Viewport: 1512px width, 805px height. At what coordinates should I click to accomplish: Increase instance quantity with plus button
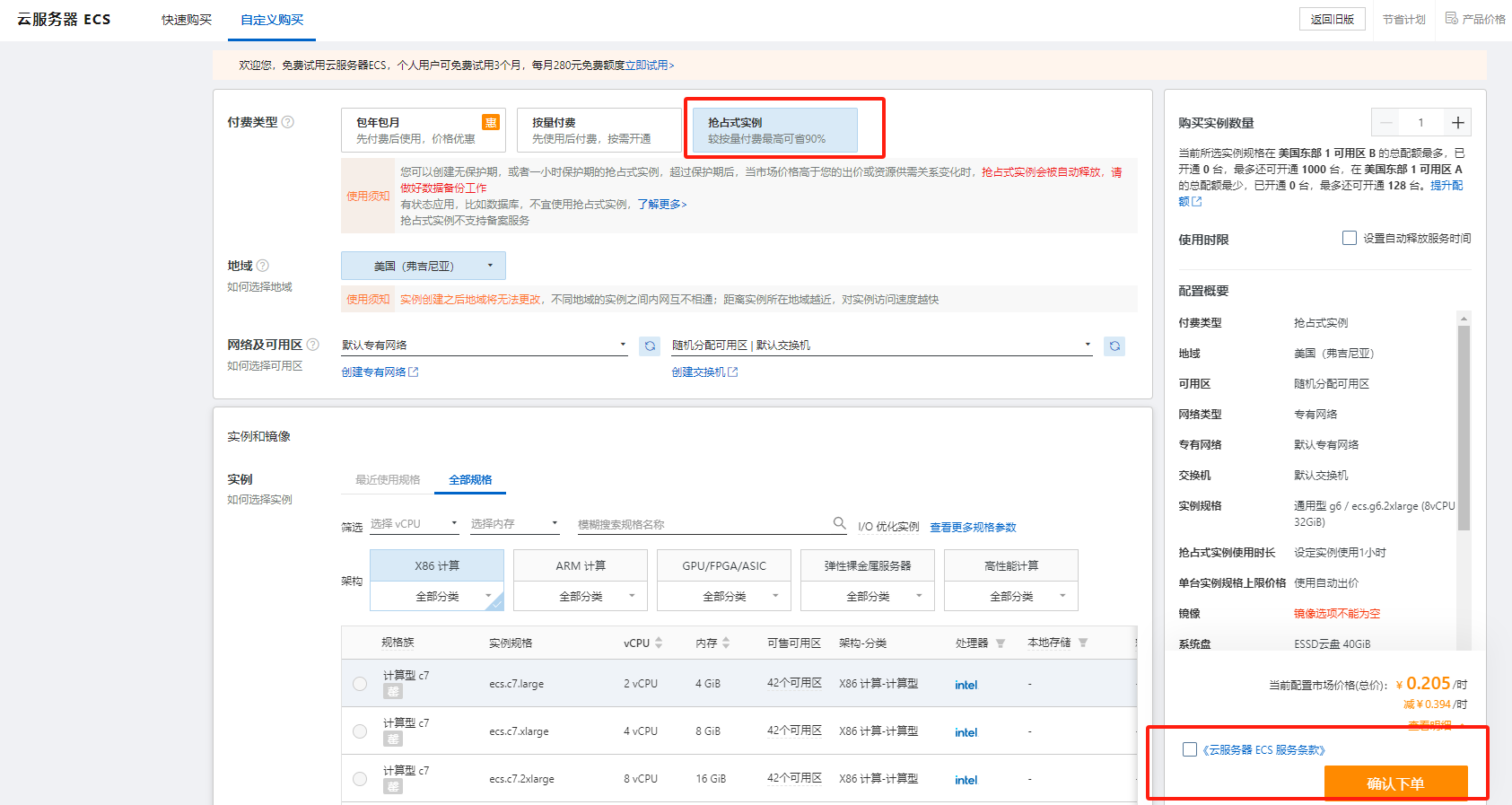pyautogui.click(x=1458, y=123)
